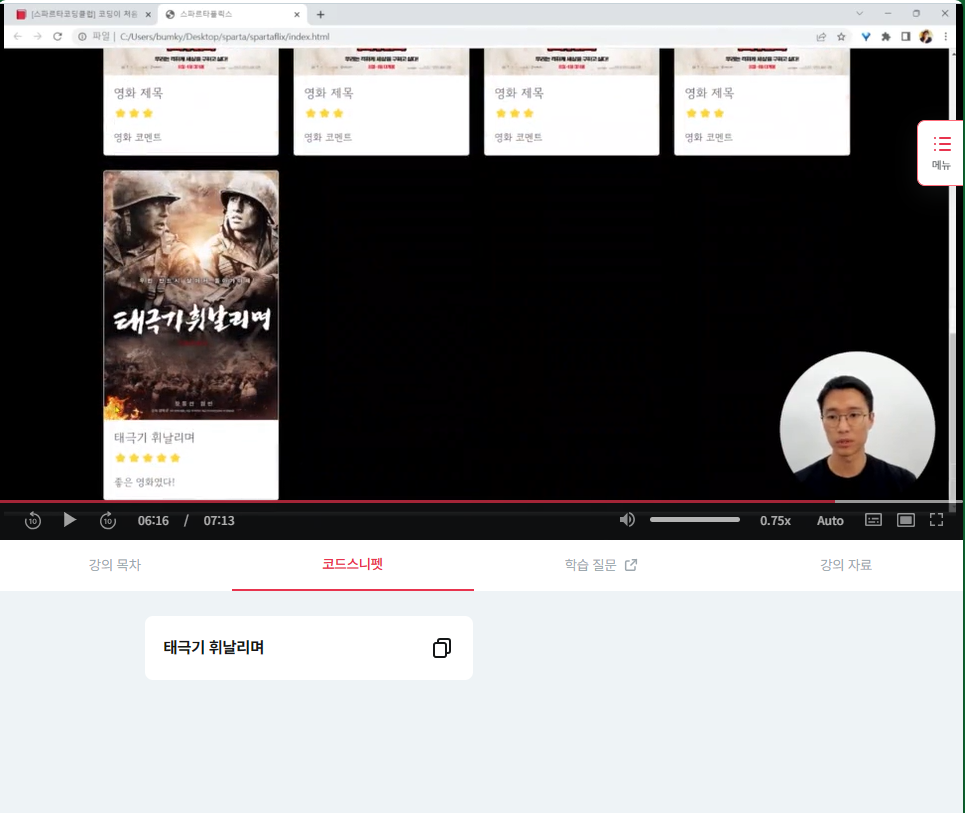
Task: Rewind the video 10 seconds
Action: click(x=33, y=521)
